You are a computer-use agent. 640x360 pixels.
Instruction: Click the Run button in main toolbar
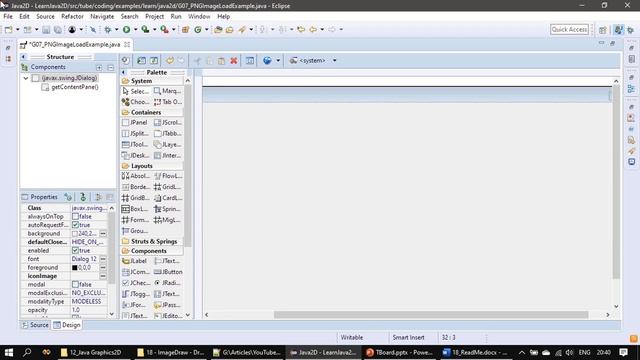click(127, 29)
